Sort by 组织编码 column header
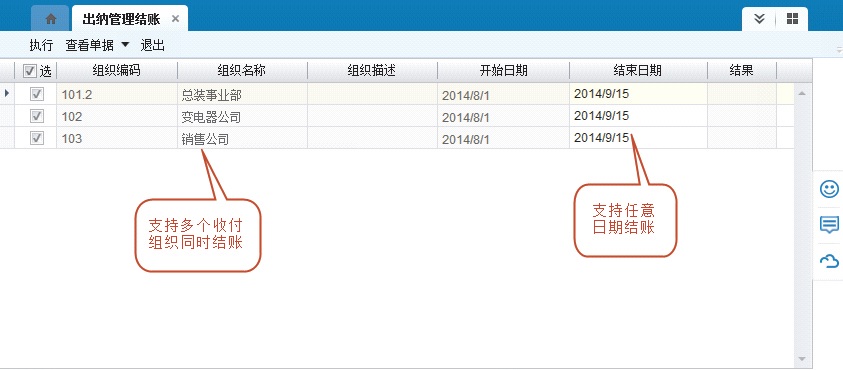 [117, 70]
